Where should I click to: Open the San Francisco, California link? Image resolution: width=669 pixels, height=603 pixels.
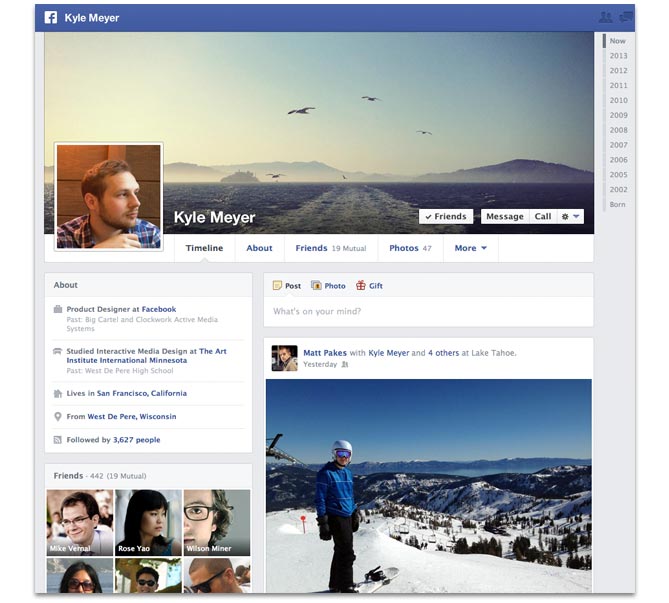tap(142, 393)
